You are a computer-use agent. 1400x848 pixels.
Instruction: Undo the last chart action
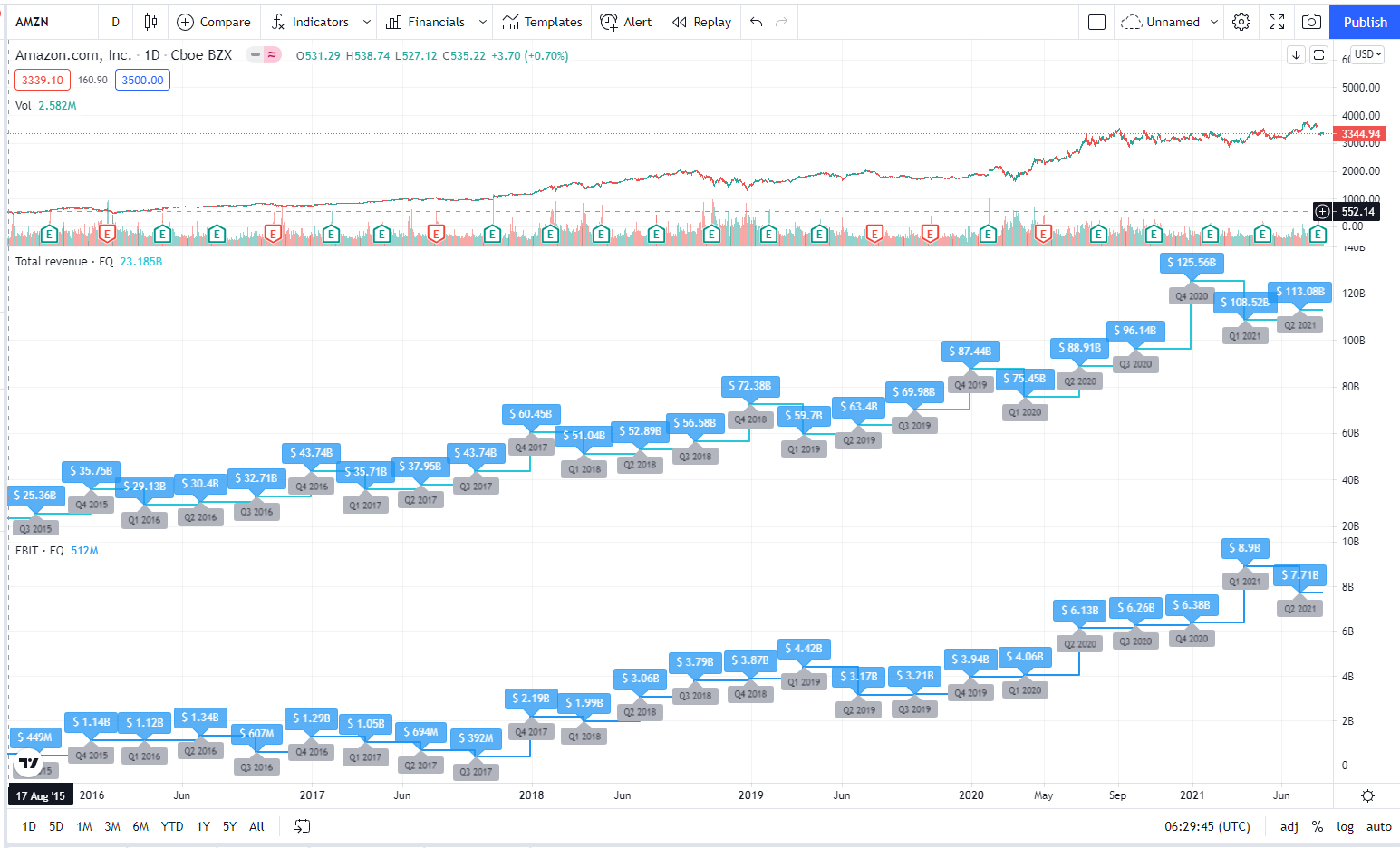(x=757, y=22)
